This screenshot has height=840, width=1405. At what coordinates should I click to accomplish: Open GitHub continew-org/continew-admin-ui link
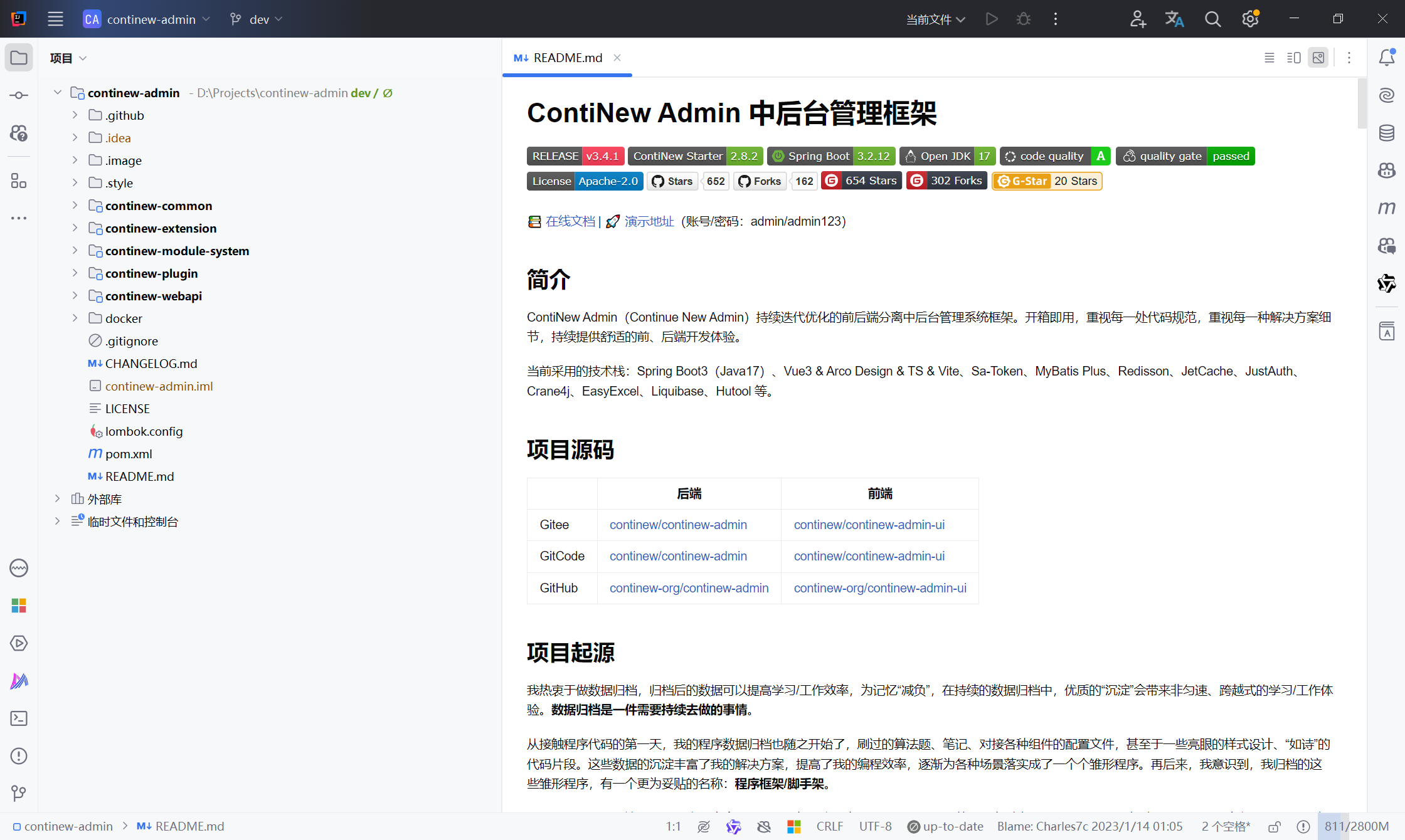click(880, 588)
